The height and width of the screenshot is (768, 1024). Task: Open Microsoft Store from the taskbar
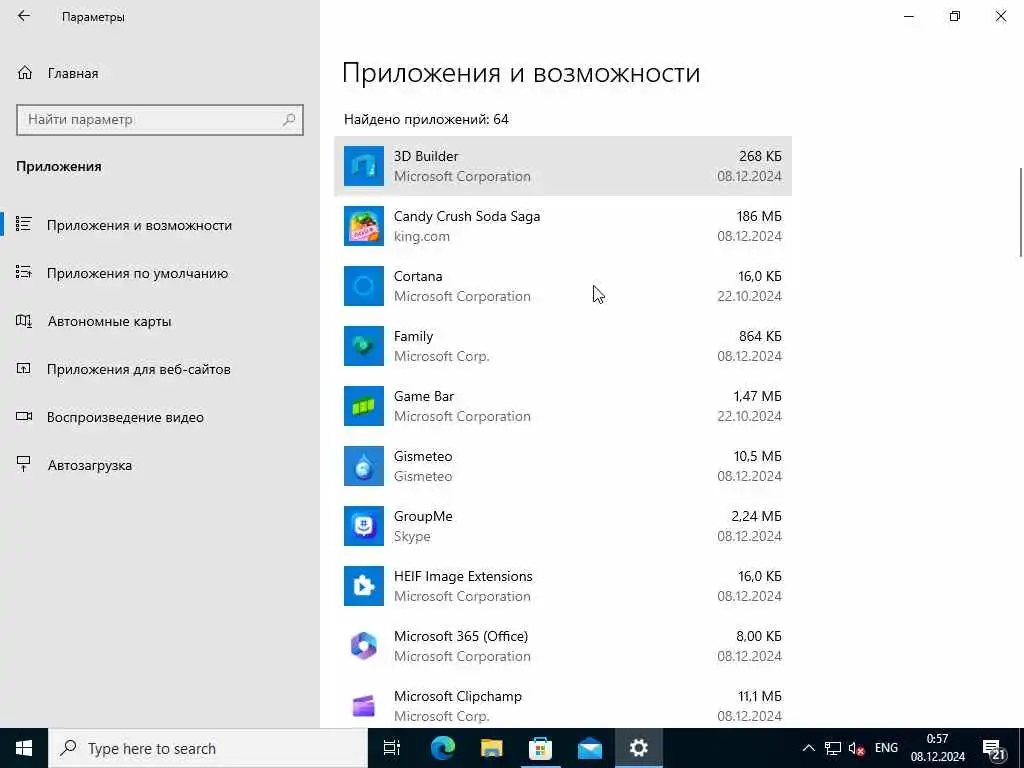tap(540, 748)
